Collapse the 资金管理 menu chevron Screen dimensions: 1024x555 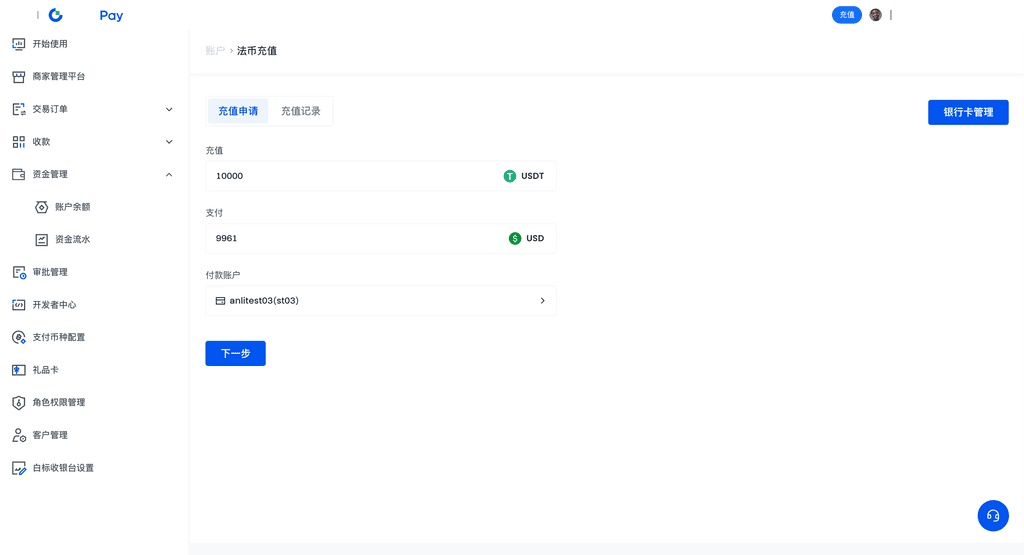pos(169,175)
